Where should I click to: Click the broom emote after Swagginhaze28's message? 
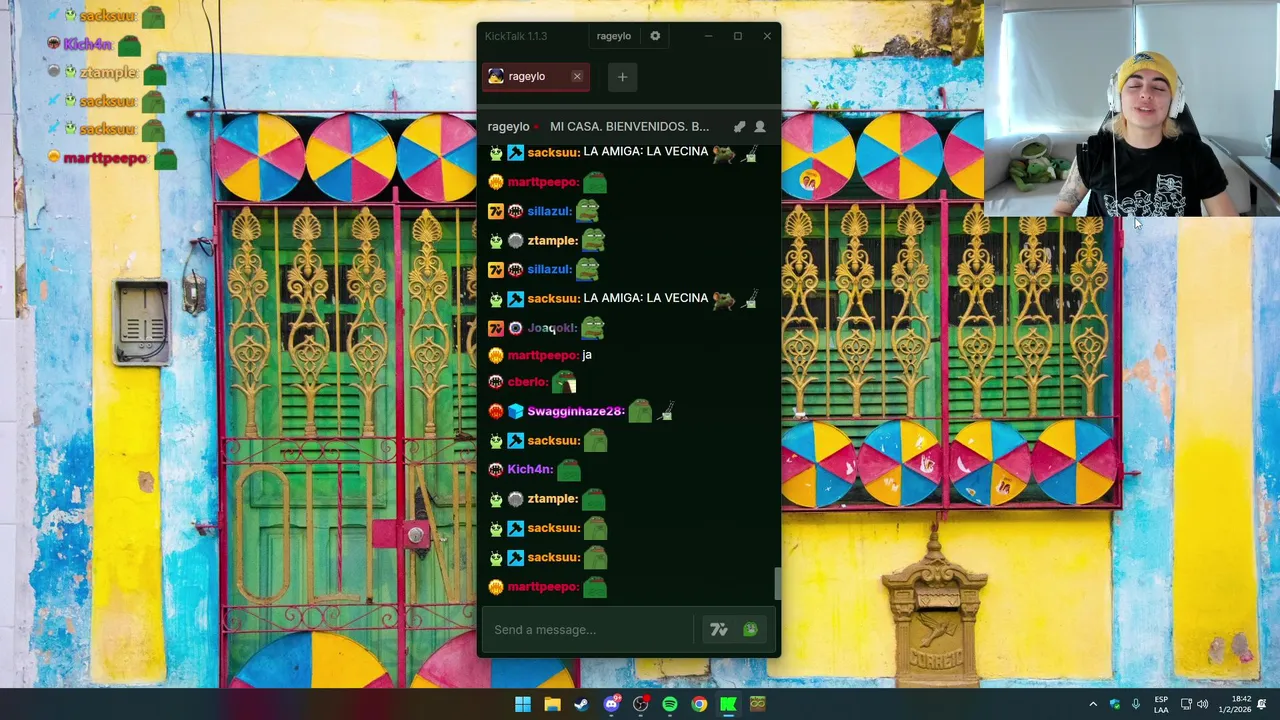pyautogui.click(x=665, y=411)
